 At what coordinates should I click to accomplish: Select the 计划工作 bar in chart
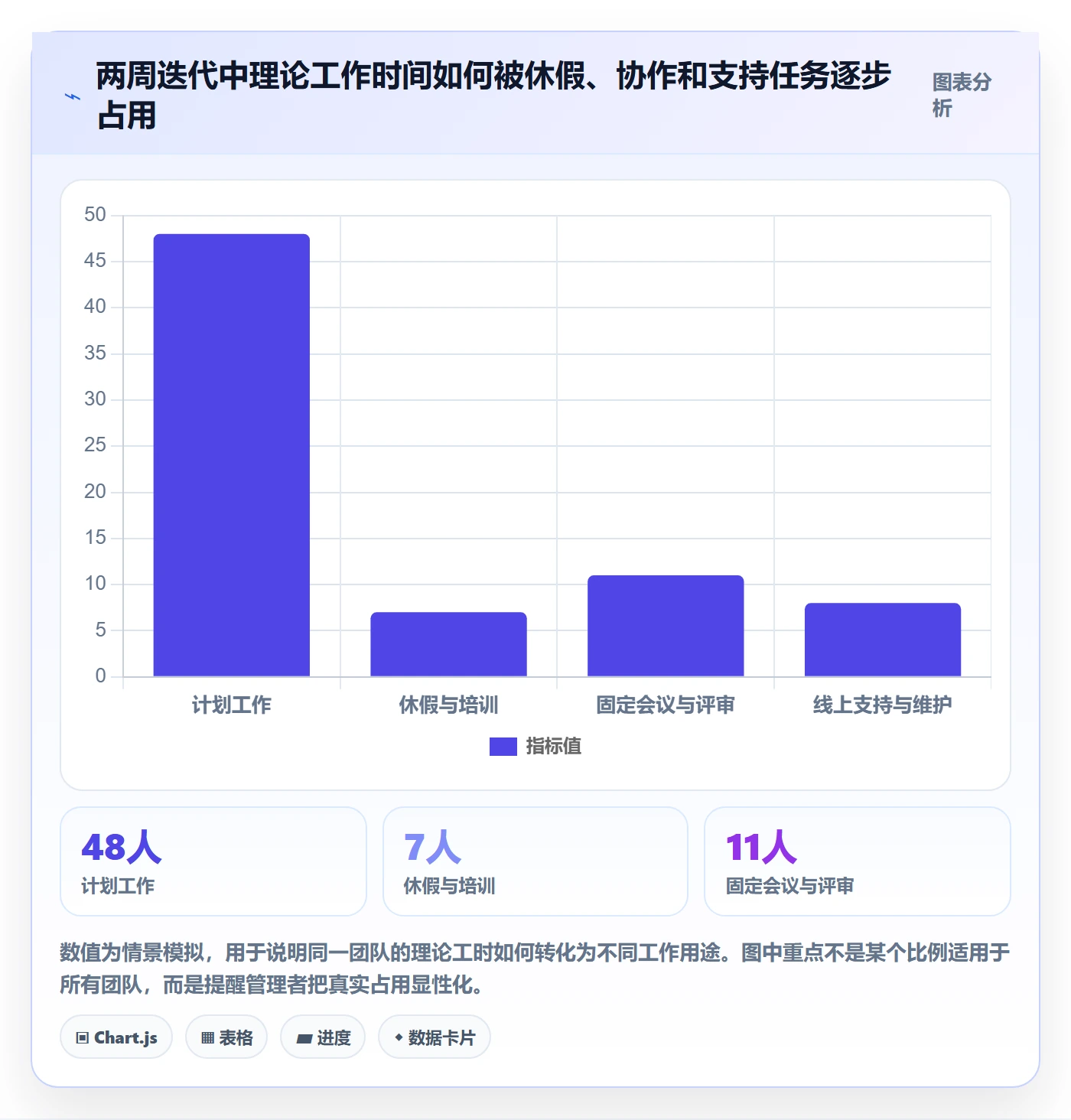point(232,455)
